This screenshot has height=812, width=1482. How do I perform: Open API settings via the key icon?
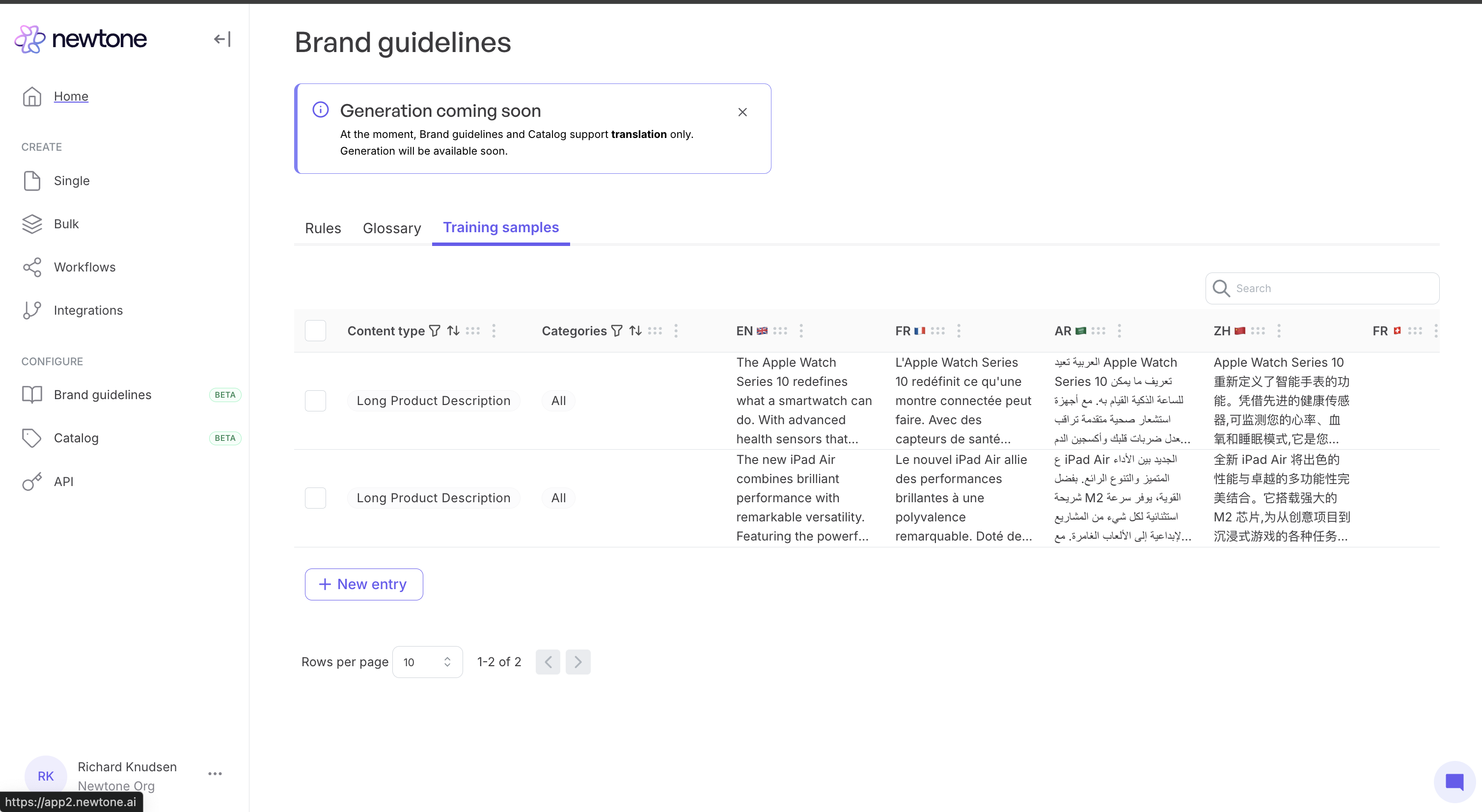click(32, 481)
